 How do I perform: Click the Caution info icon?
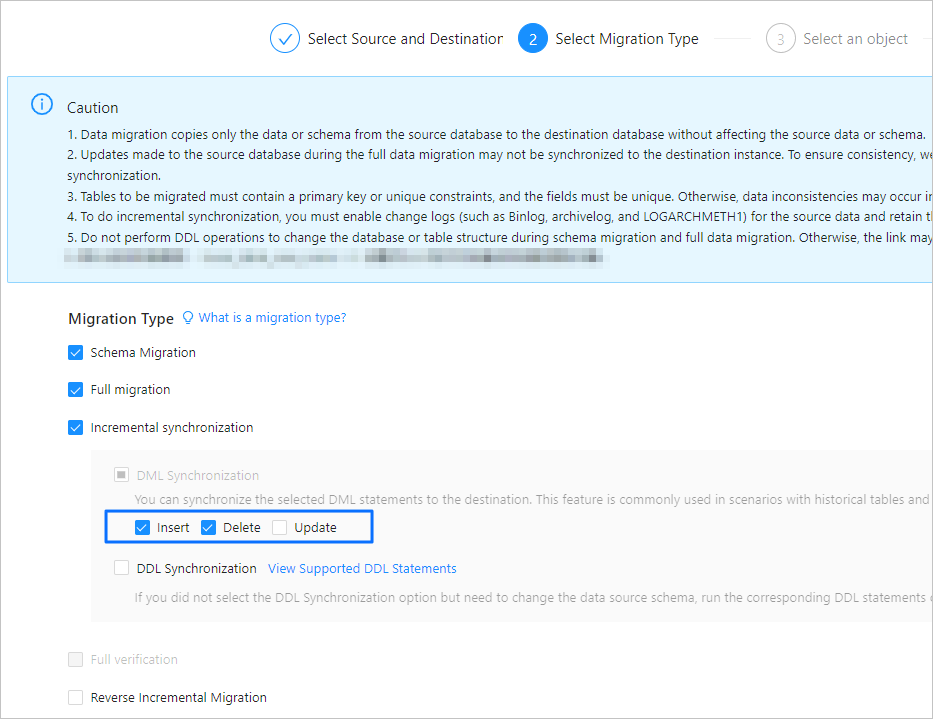42,104
